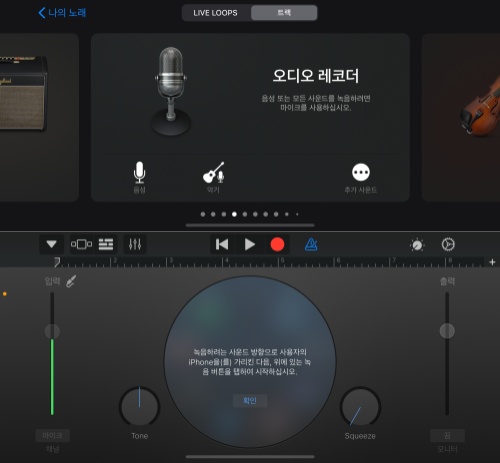500x463 pixels.
Task: Click the Play button
Action: (x=250, y=244)
